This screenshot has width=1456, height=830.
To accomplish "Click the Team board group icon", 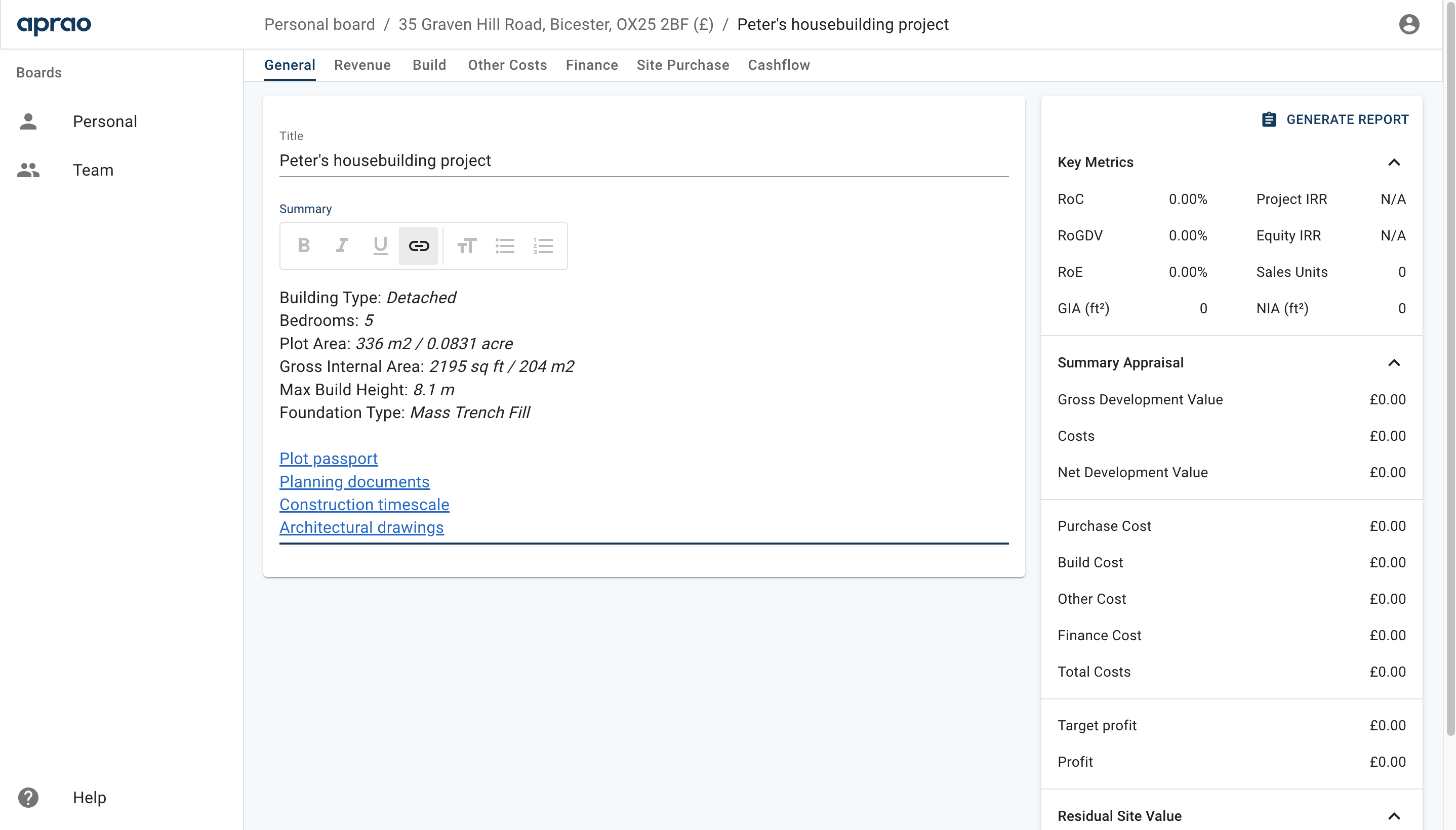I will [x=28, y=170].
